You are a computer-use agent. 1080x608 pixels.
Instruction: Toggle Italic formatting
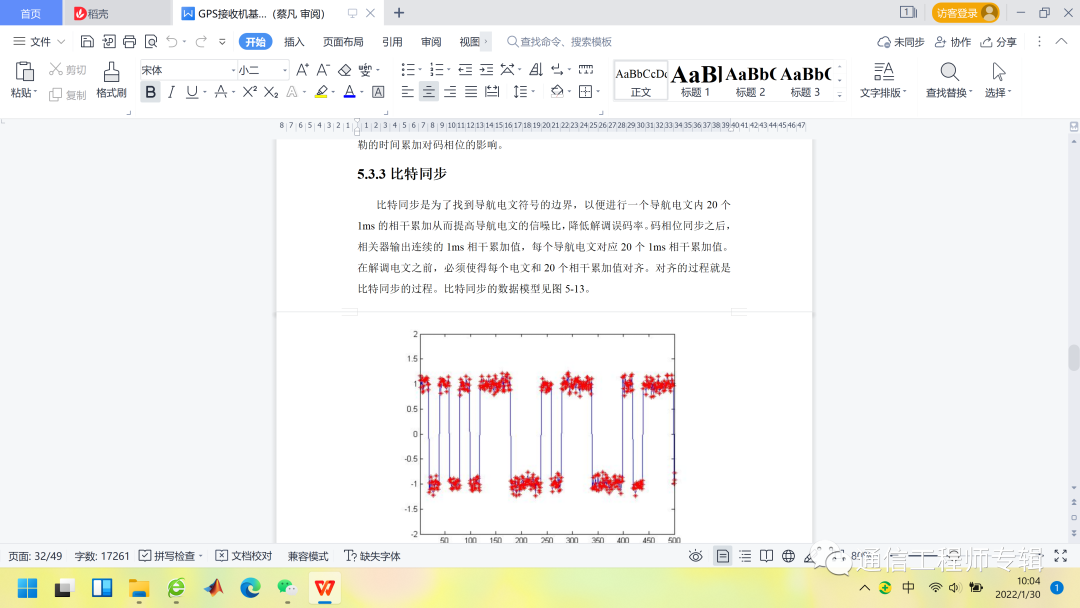(x=171, y=92)
